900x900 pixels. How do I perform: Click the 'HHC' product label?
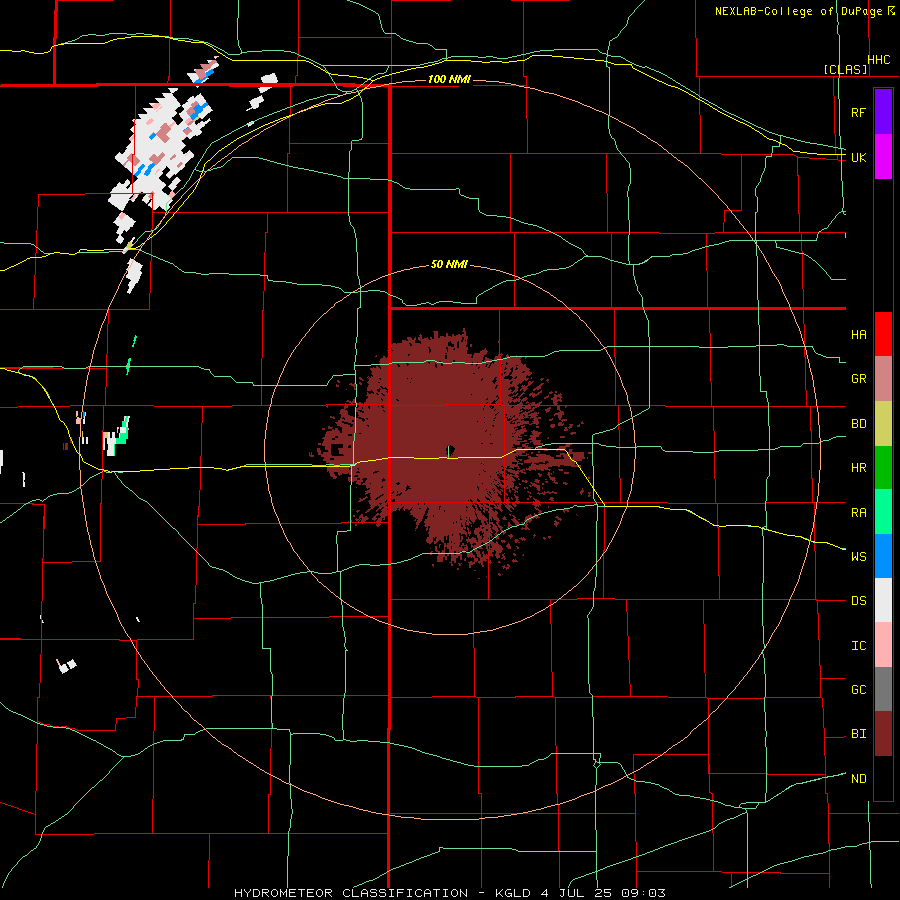click(878, 60)
